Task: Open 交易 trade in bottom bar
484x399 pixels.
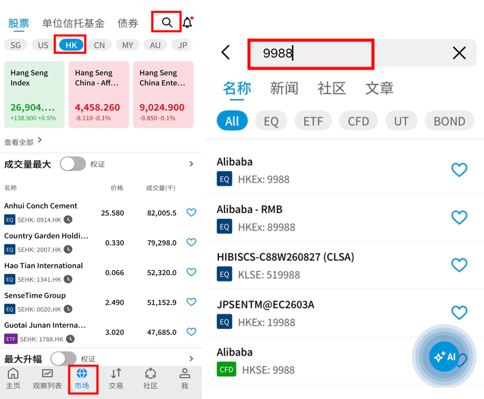Action: tap(116, 379)
